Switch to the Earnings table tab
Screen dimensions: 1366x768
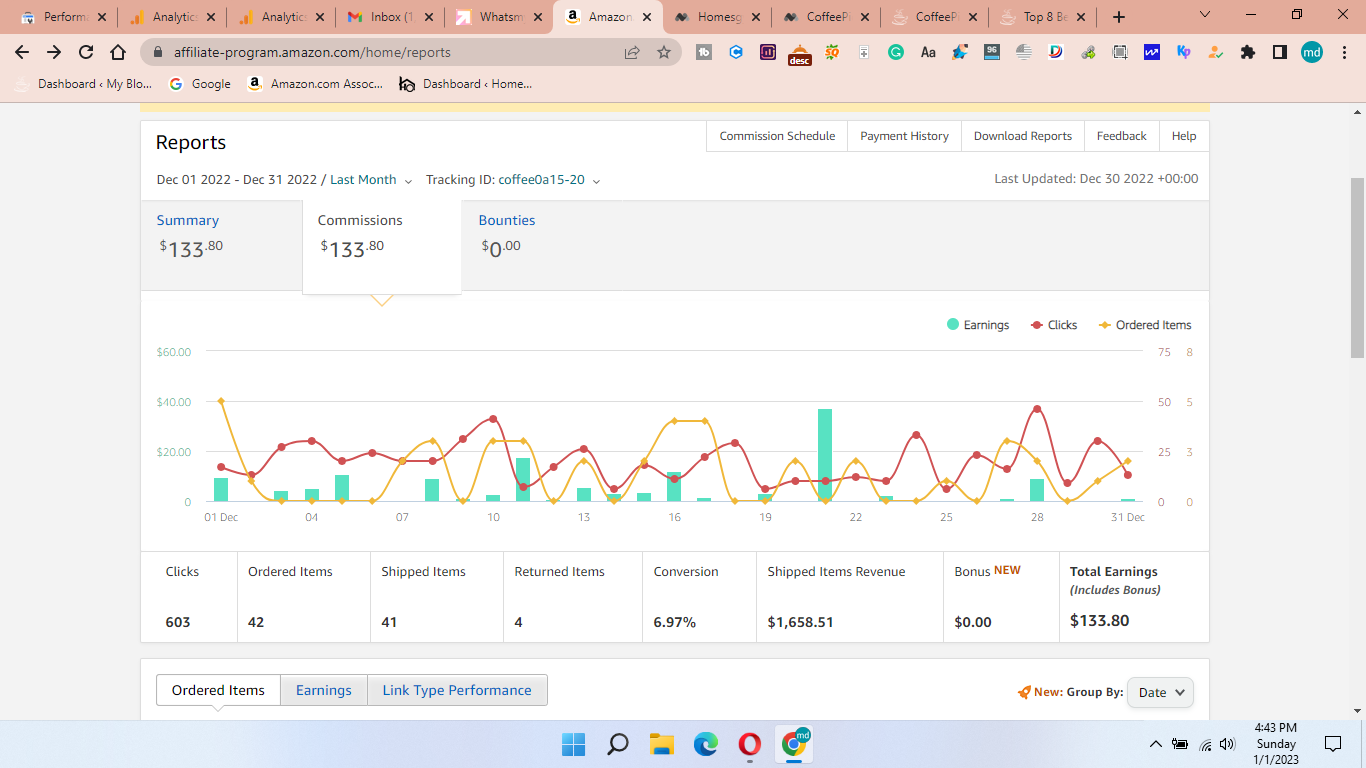[x=324, y=690]
